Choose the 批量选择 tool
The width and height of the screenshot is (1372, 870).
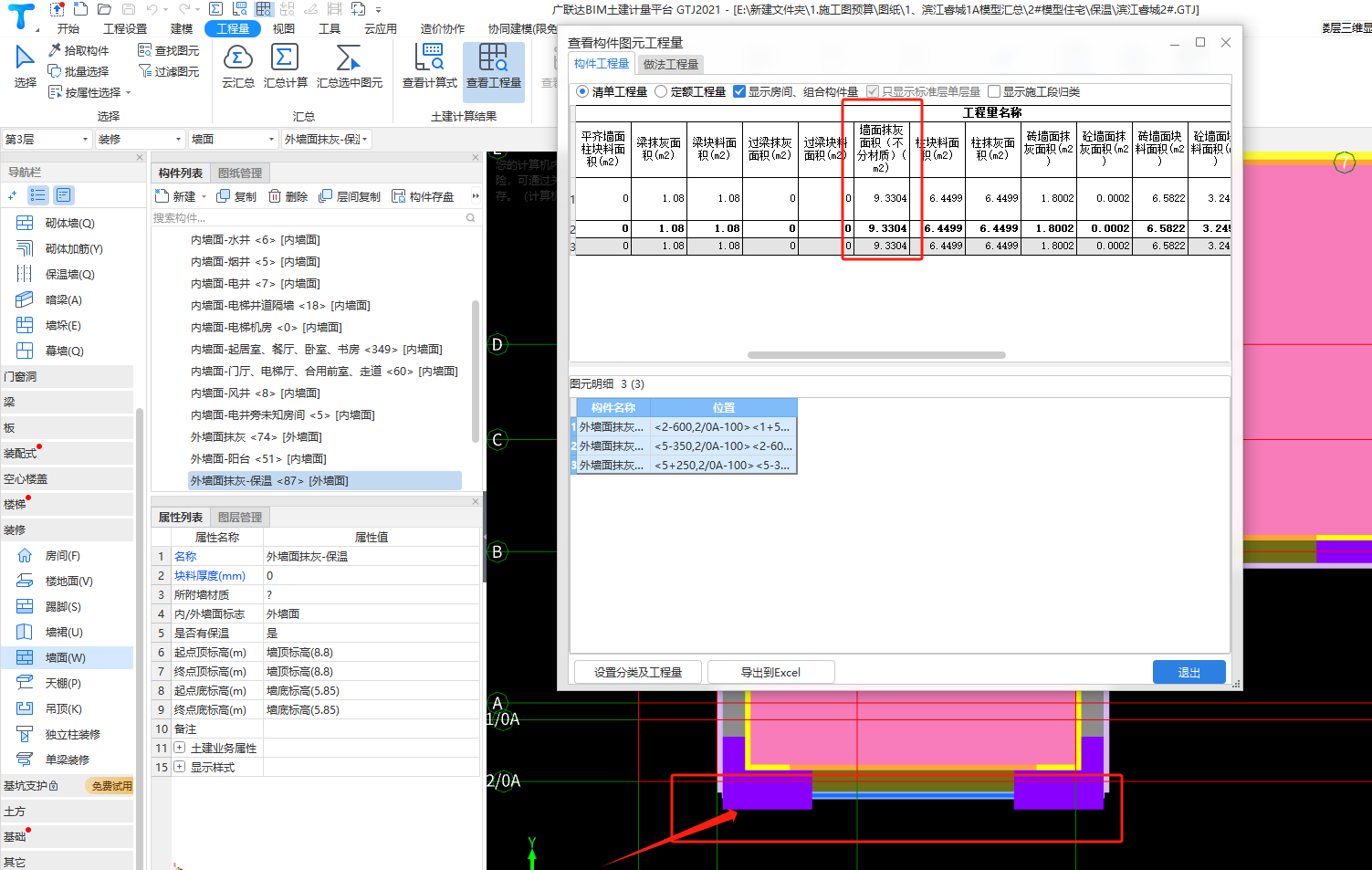point(79,71)
